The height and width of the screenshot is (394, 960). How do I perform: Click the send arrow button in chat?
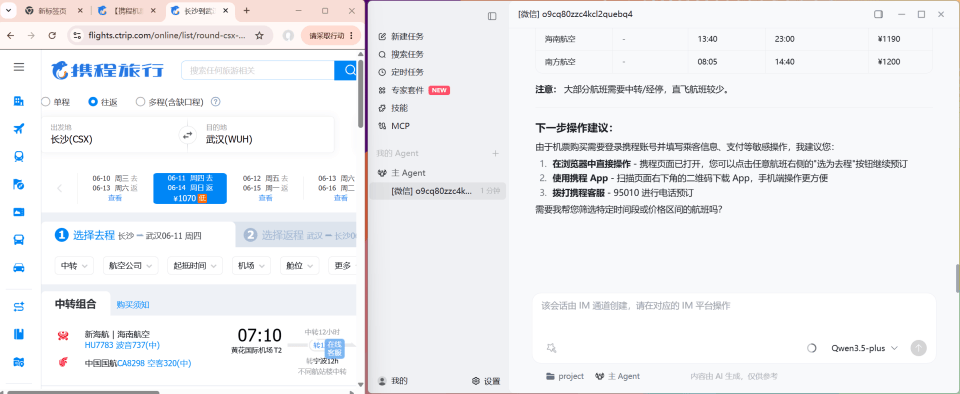[918, 348]
